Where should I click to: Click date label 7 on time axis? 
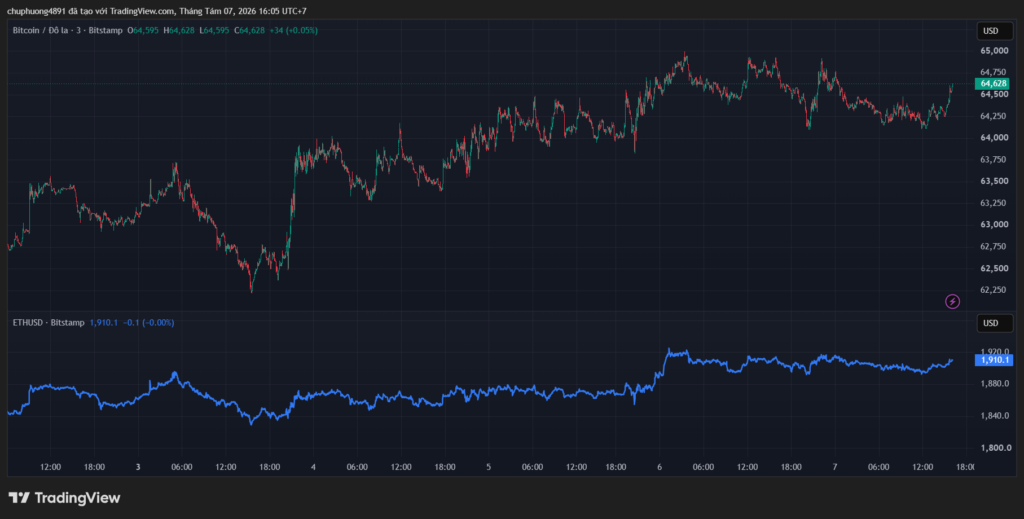point(835,467)
